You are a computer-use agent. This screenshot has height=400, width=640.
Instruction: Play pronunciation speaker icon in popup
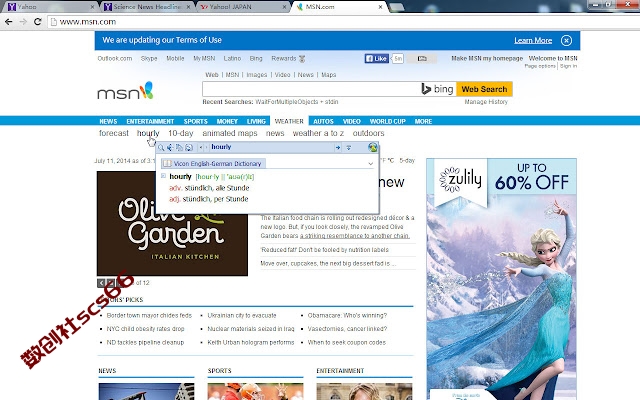(170, 147)
